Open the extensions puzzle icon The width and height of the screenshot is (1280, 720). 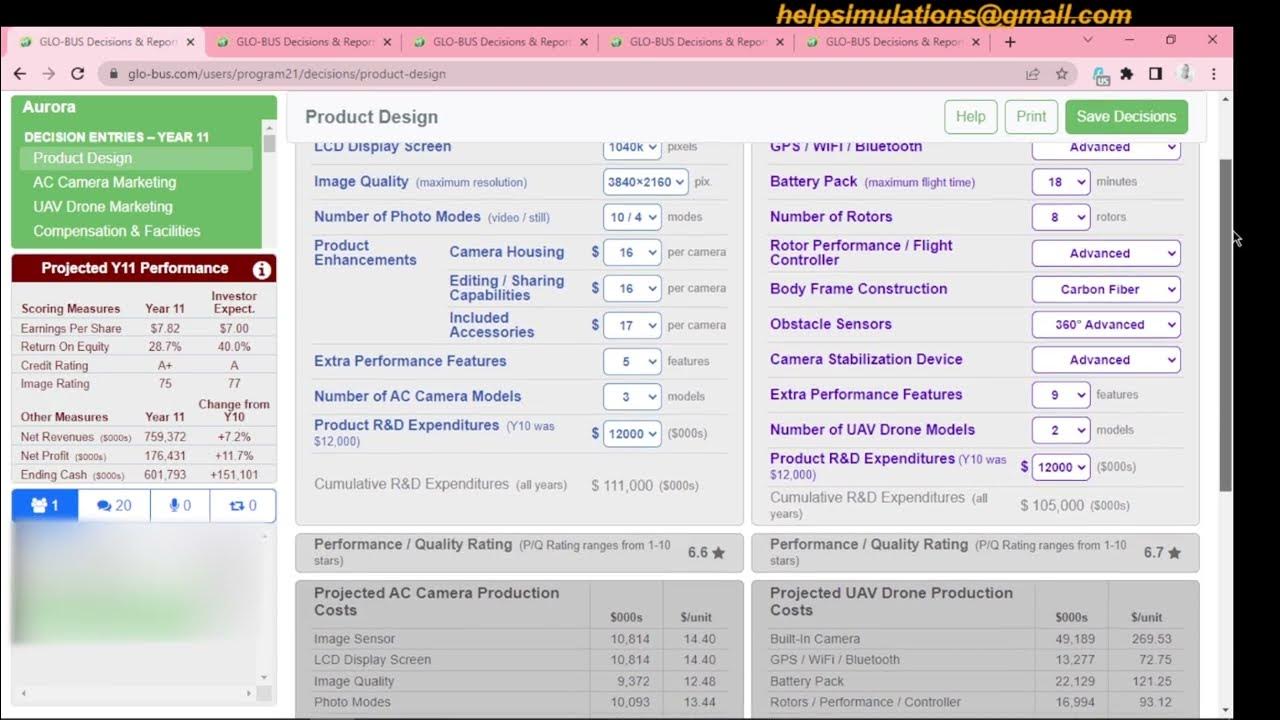1127,74
